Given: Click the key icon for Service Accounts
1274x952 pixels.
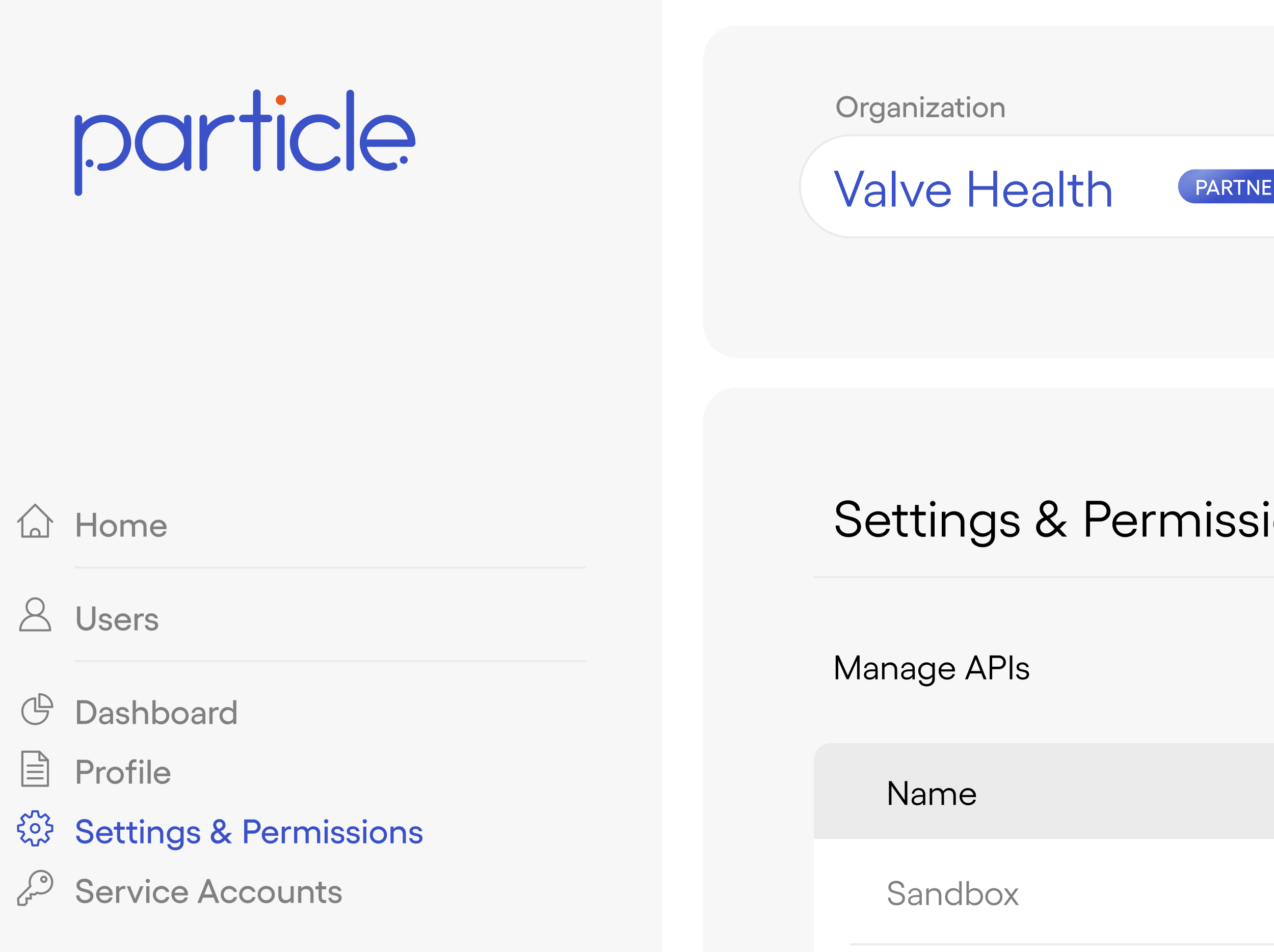Looking at the screenshot, I should click(x=35, y=888).
